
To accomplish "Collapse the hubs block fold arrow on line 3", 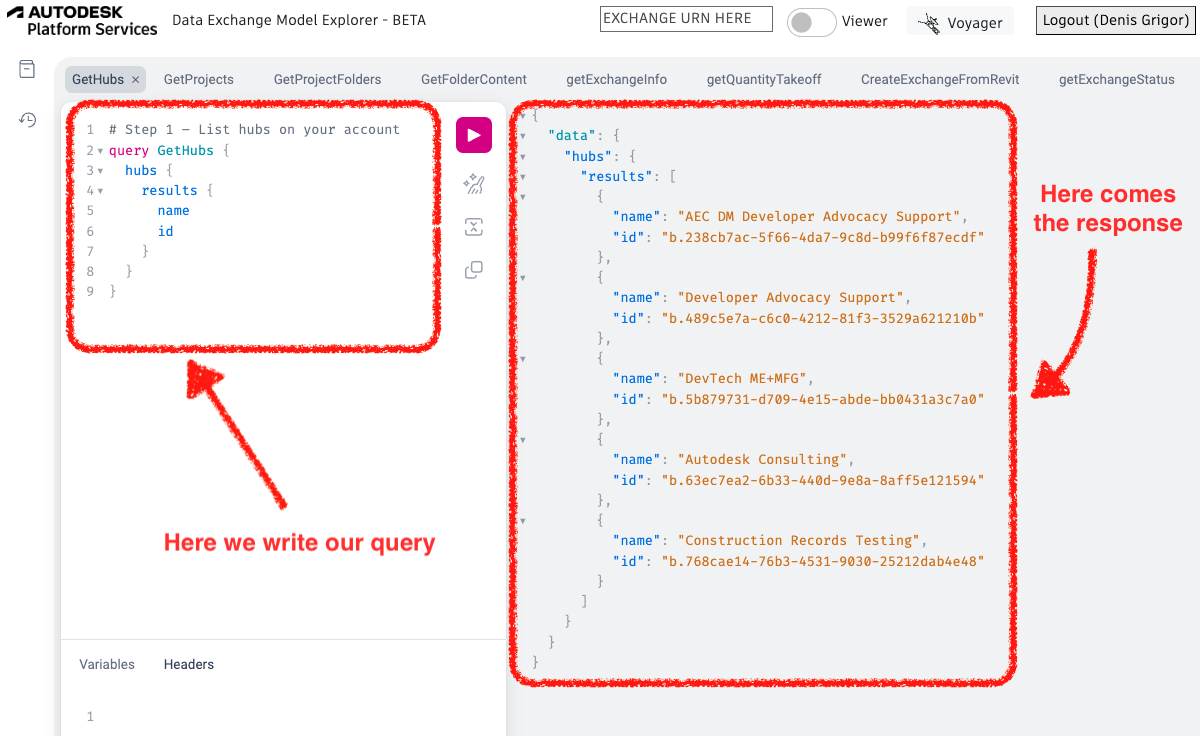I will (100, 171).
